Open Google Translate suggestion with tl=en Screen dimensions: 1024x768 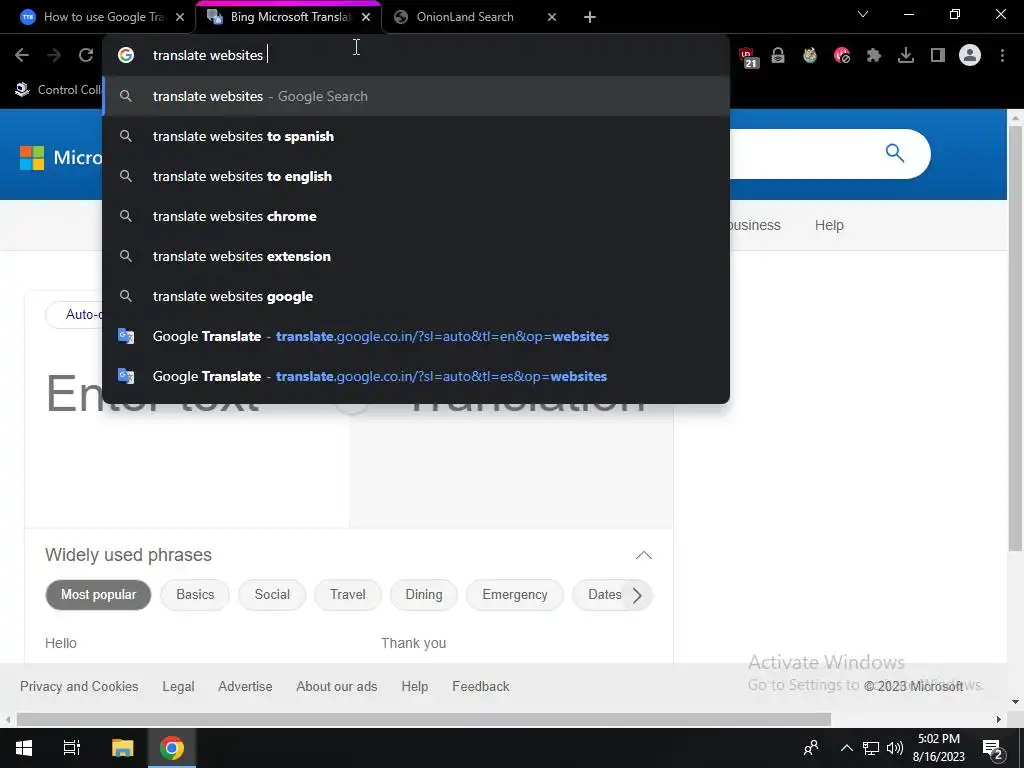tap(416, 336)
